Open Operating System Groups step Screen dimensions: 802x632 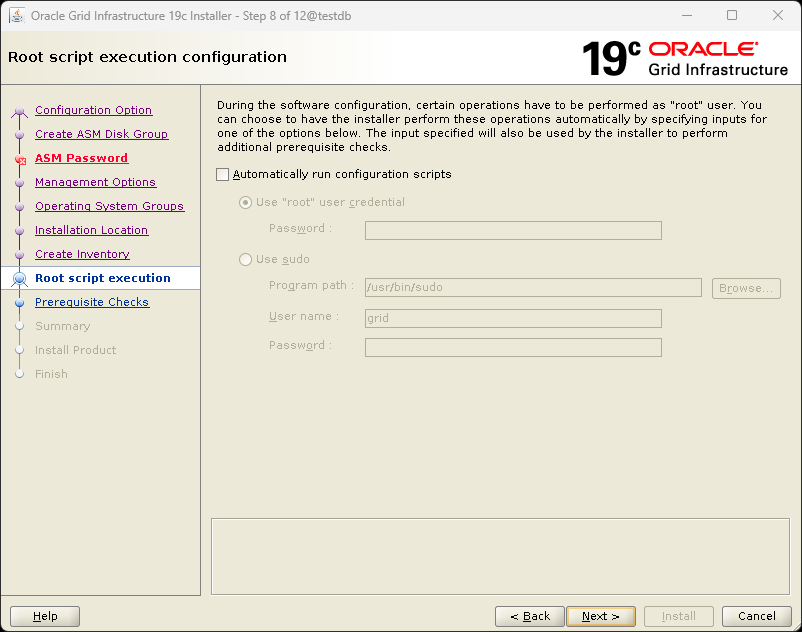coord(109,206)
